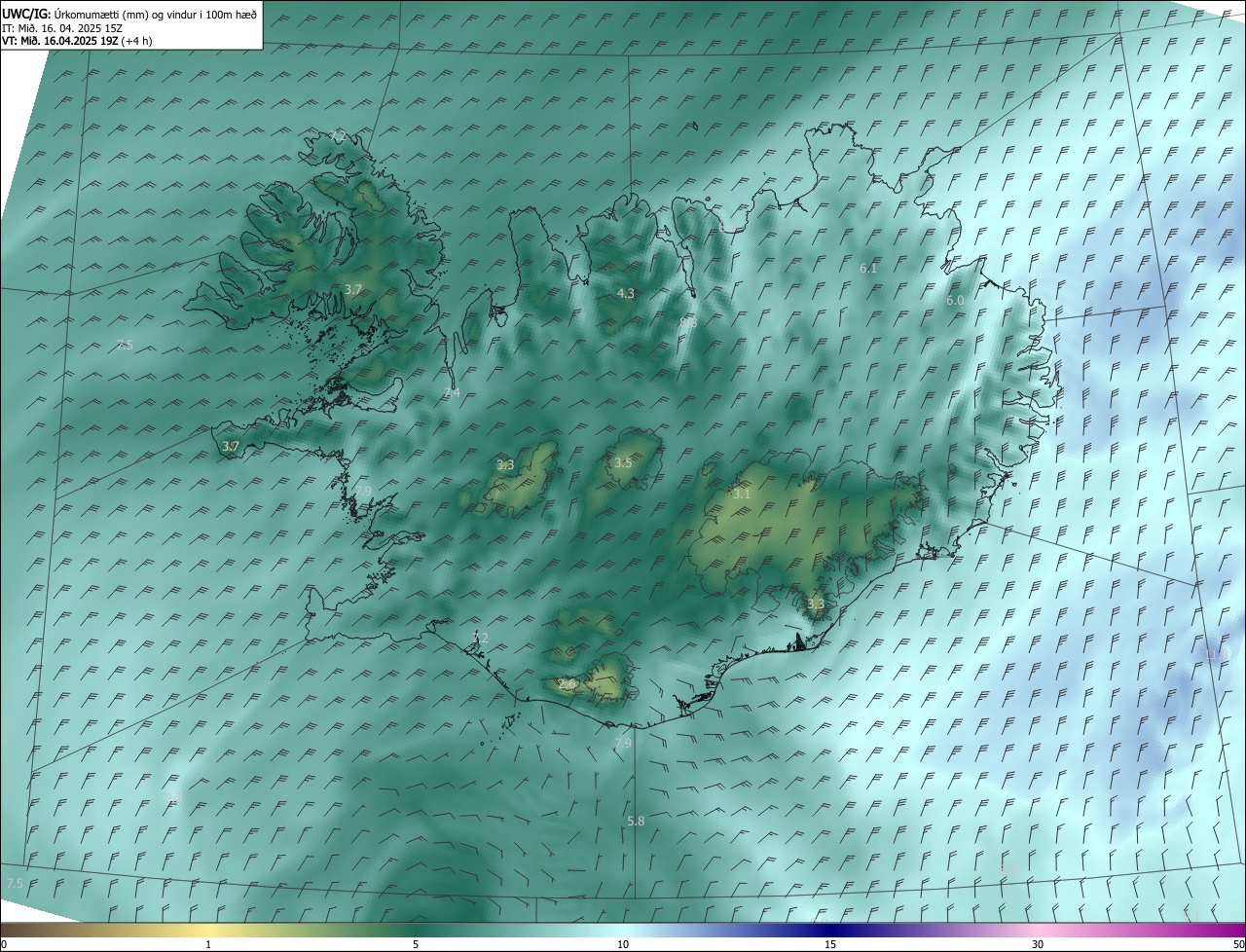1246x952 pixels.
Task: Click the "50" tick label on the colour scale
Action: coord(1238,944)
